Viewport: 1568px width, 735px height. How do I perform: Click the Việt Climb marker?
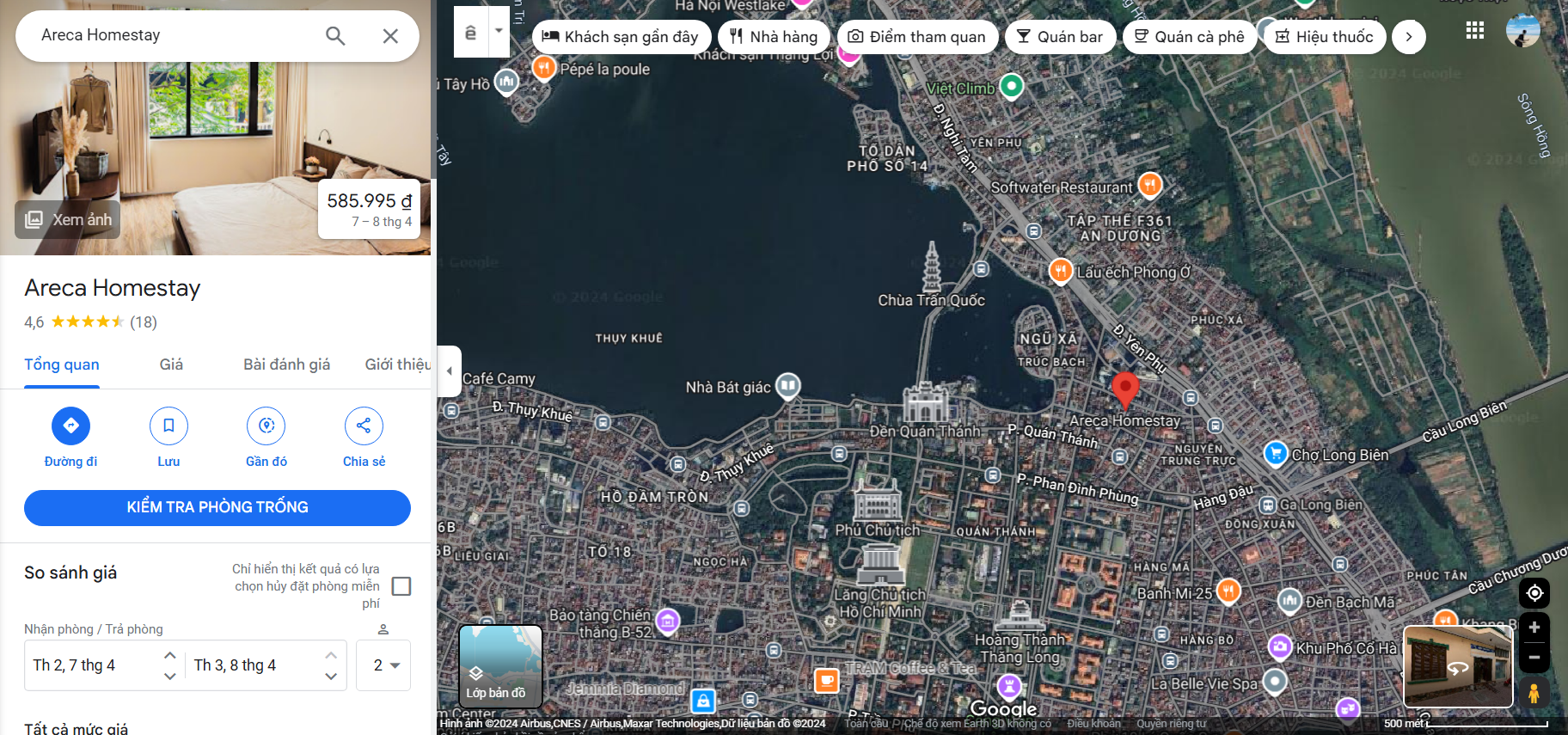tap(1012, 86)
